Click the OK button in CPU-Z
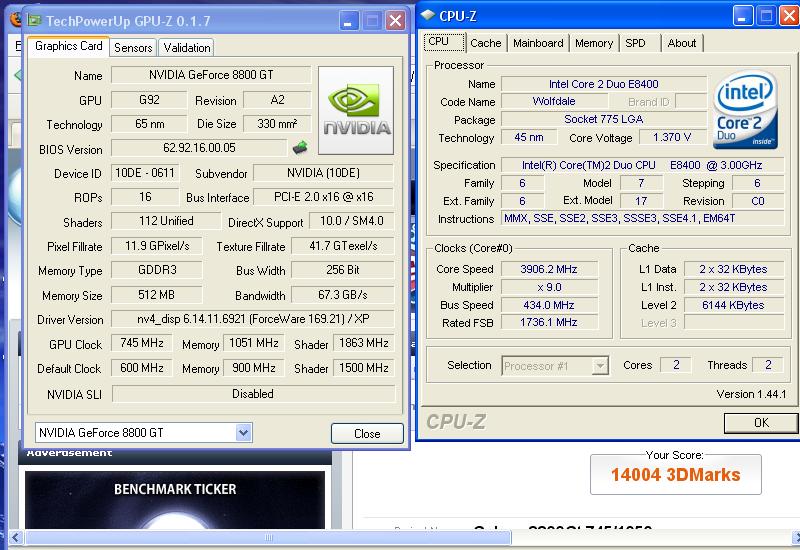The image size is (800, 550). click(x=761, y=422)
